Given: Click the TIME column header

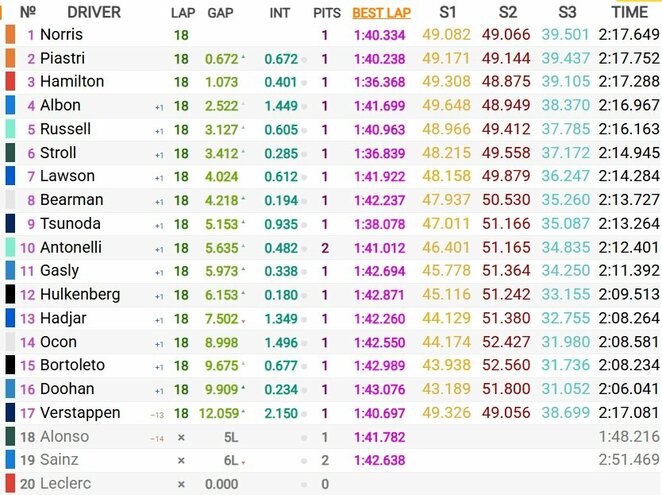Looking at the screenshot, I should click(x=628, y=12).
